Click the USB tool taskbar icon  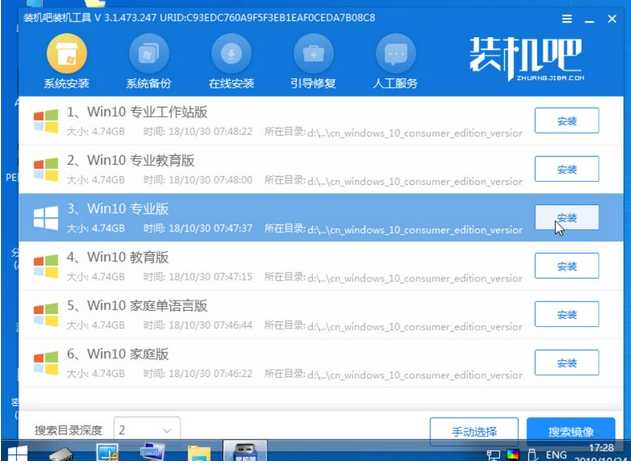(245, 451)
